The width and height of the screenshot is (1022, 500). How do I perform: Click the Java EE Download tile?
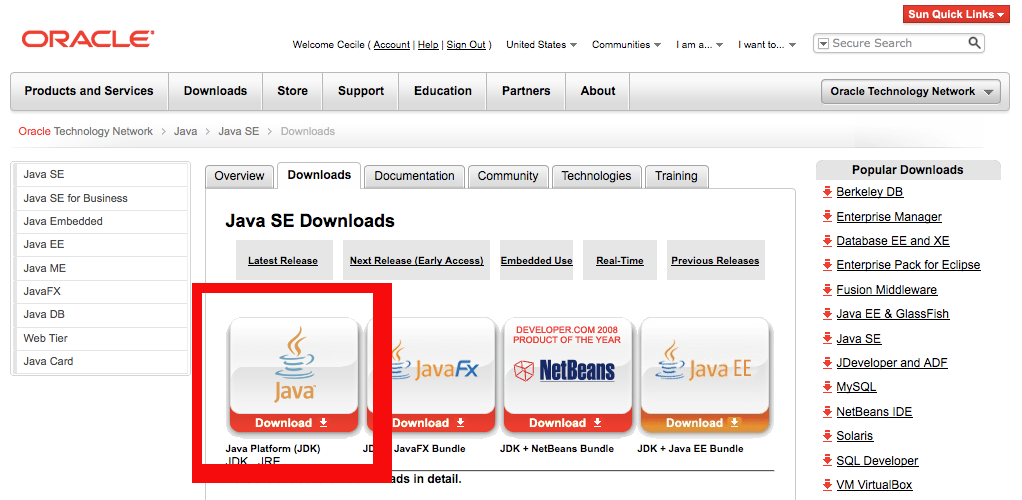705,376
